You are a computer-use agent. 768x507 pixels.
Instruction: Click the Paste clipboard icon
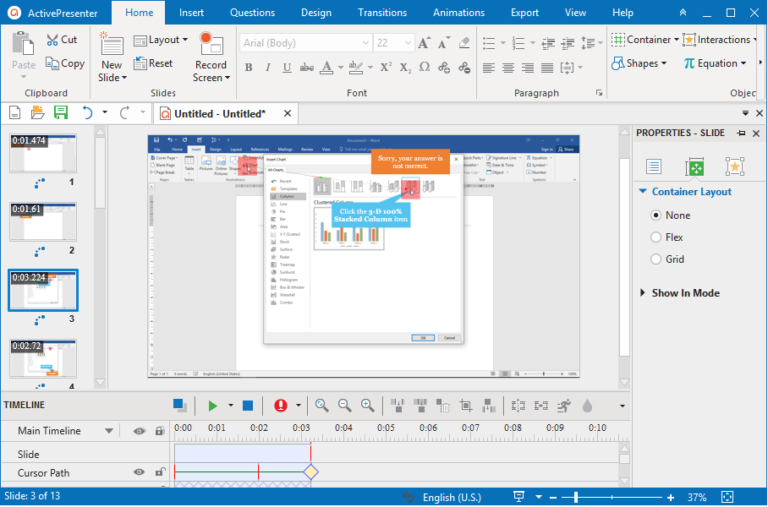(x=23, y=44)
